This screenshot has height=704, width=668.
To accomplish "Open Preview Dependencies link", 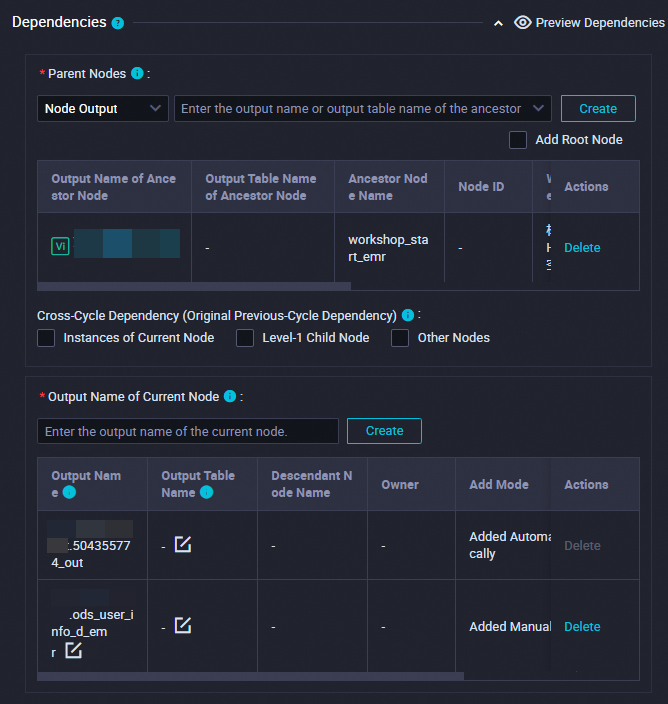I will tap(600, 23).
